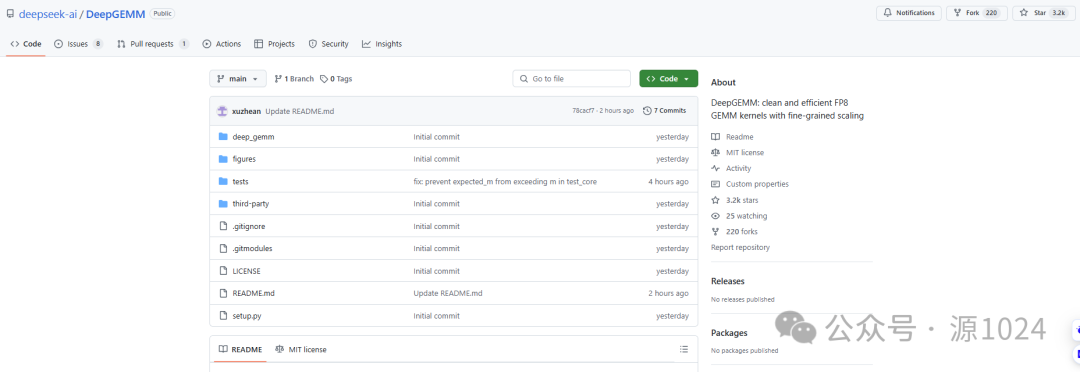Click the xuzhean avatar image

[222, 111]
